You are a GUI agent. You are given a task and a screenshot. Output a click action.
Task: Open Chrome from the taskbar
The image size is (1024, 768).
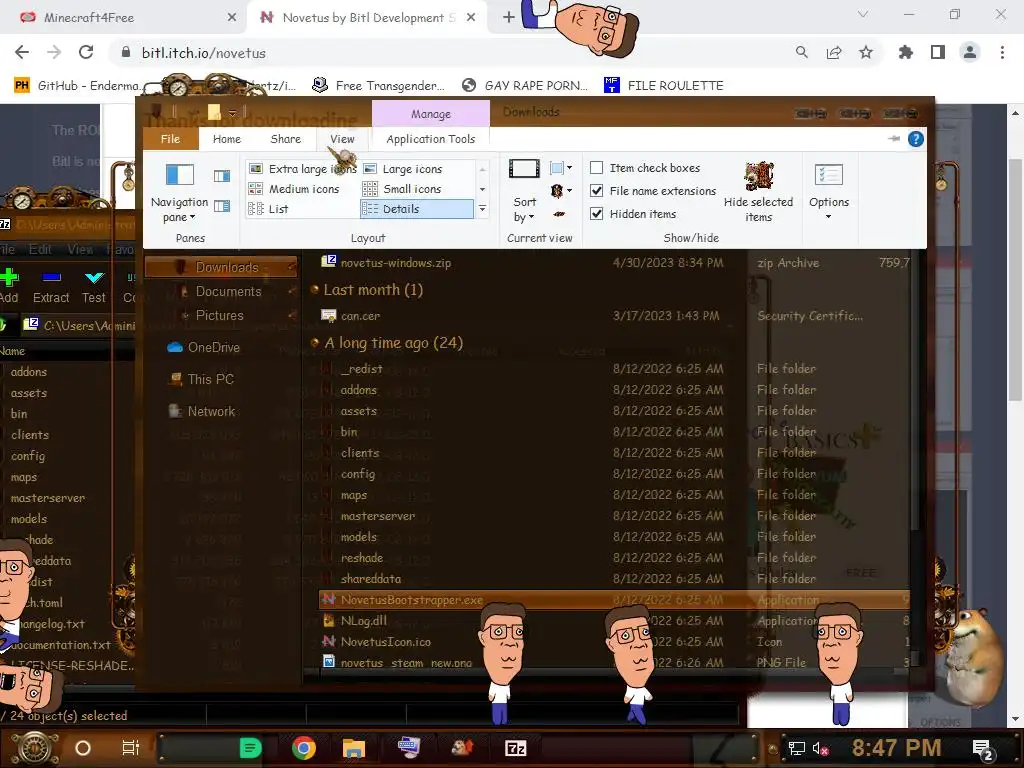[x=304, y=748]
